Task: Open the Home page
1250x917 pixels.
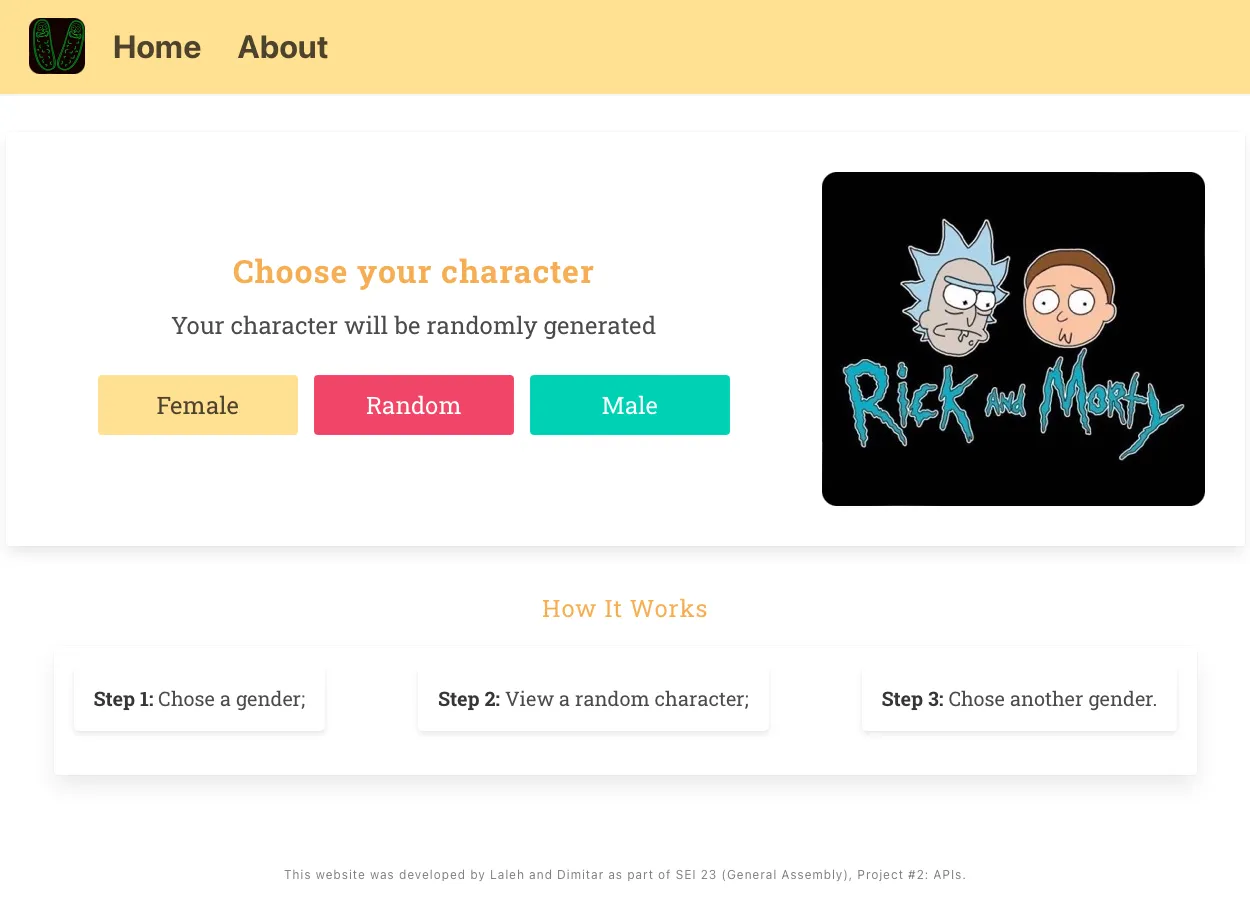Action: 156,47
